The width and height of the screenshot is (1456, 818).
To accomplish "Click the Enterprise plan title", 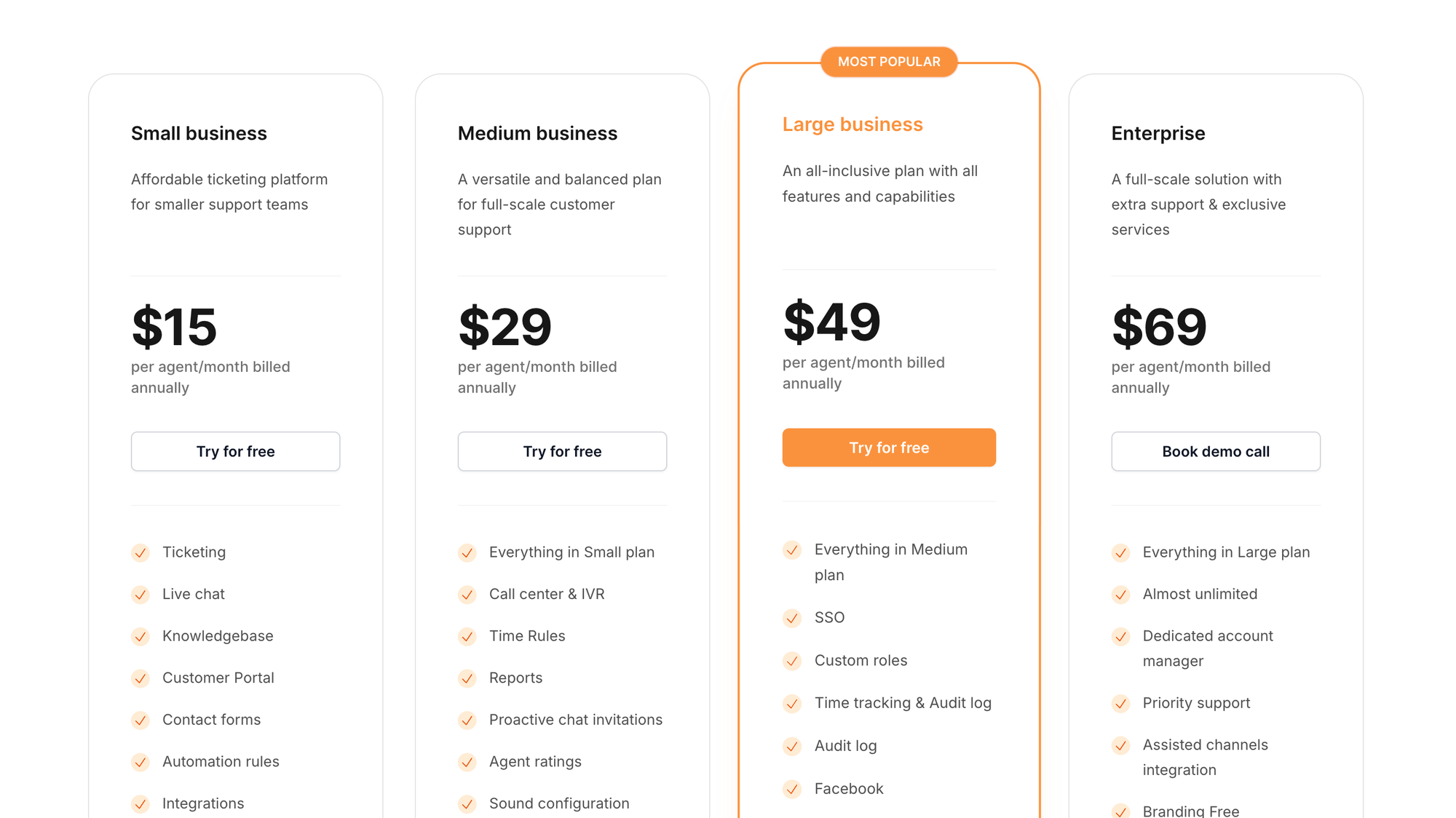I will tap(1158, 133).
